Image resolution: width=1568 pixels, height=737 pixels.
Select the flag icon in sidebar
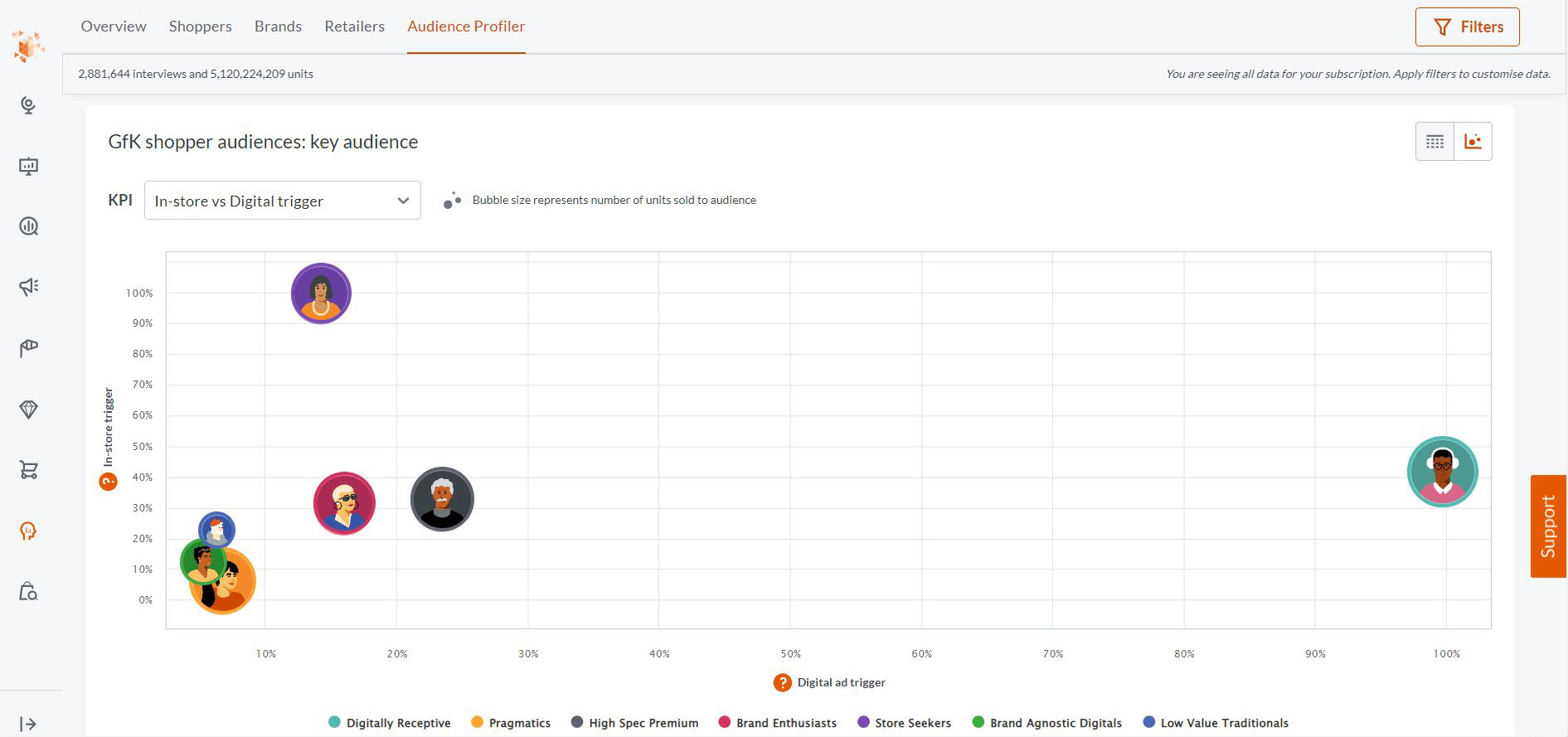click(x=29, y=348)
